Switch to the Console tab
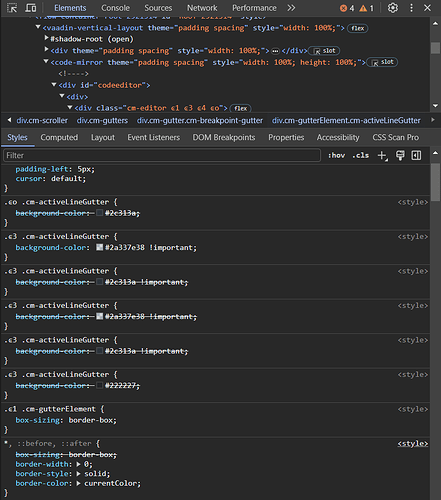Screen dimensions: 441x500 115,8
